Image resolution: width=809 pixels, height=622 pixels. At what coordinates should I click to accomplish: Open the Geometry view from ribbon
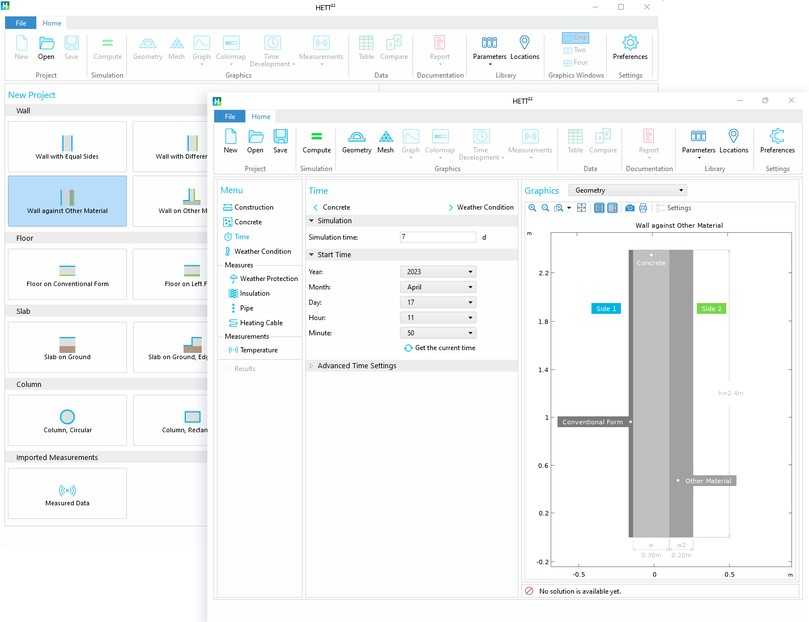357,140
